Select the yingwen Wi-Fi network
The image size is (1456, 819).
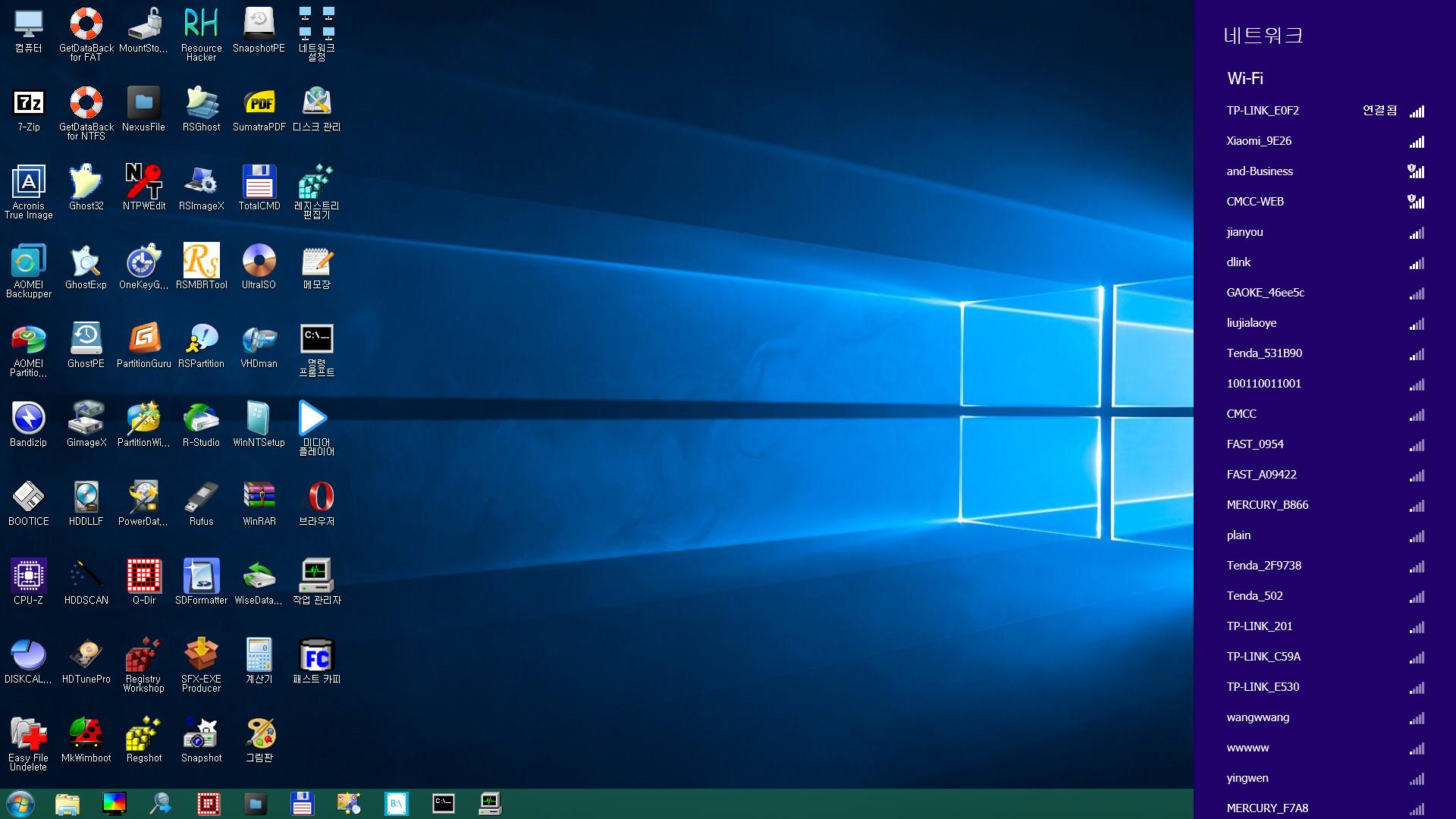(1325, 778)
